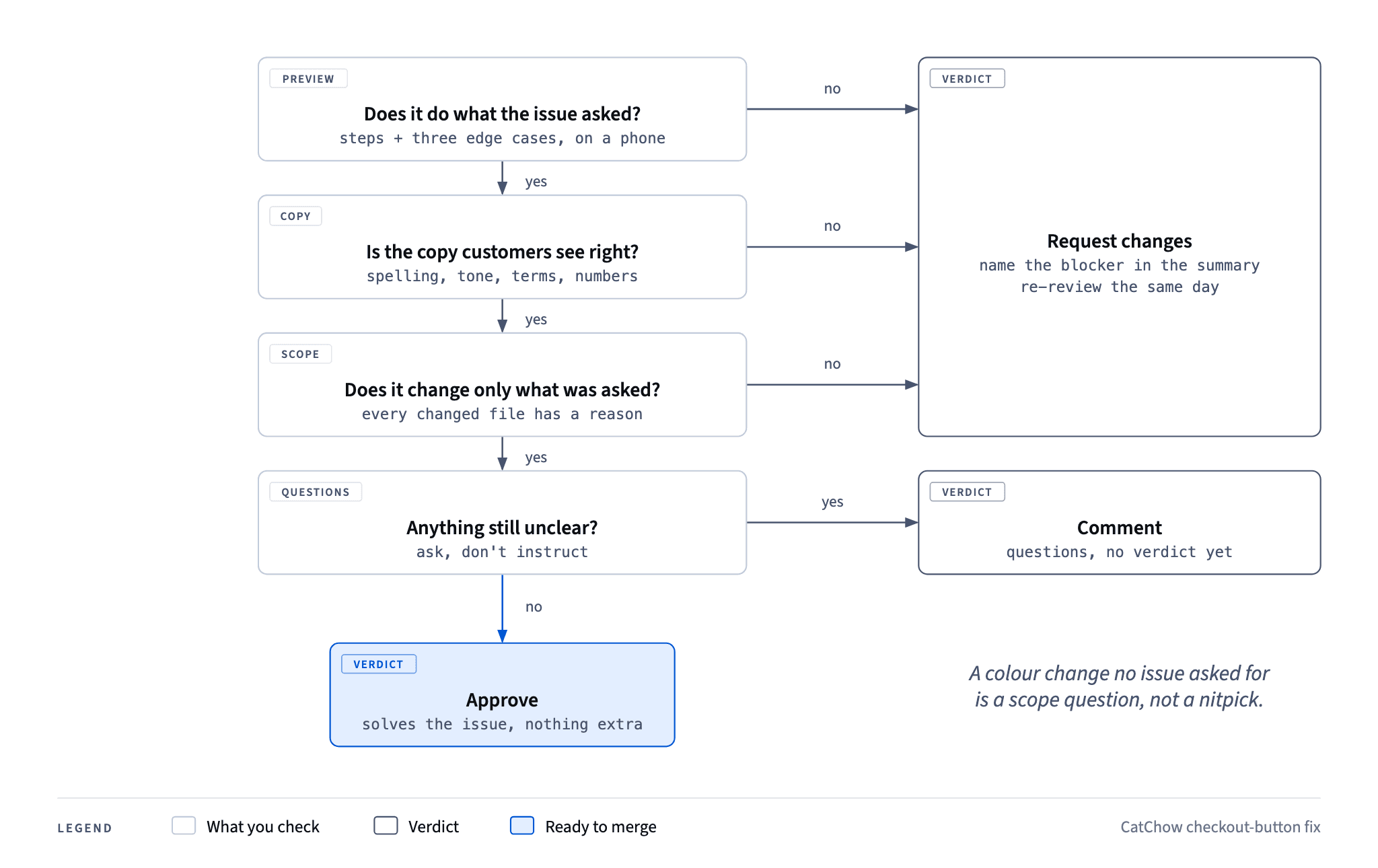
Task: Click 'yes' label below Scope box
Action: (536, 458)
